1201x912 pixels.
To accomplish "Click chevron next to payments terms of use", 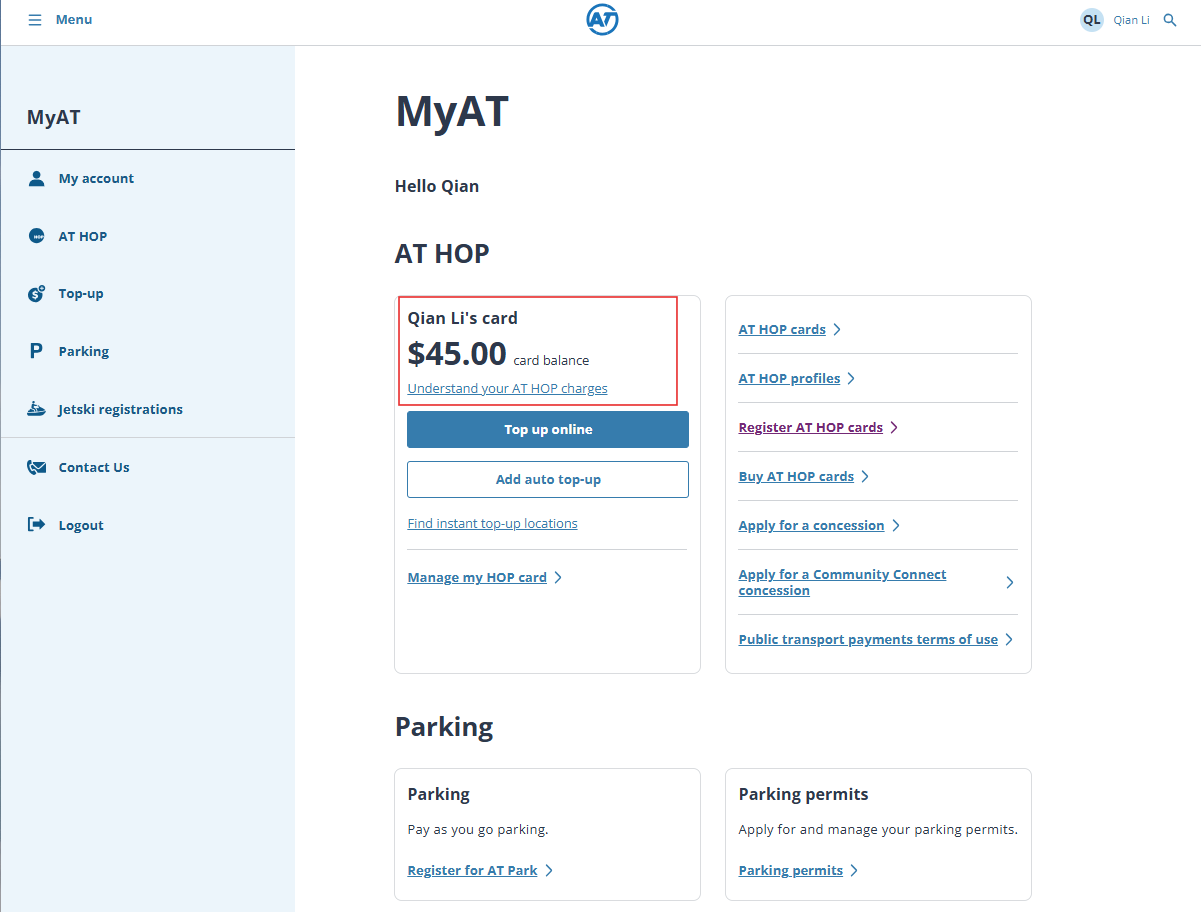I will click(x=1009, y=639).
